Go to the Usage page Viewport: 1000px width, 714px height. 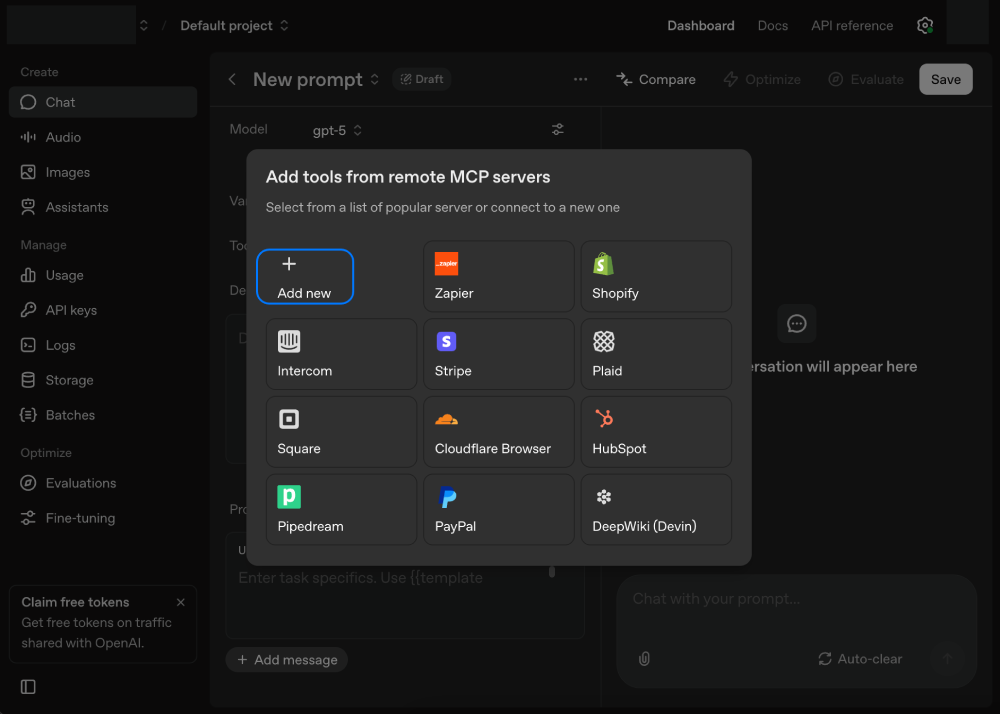coord(103,275)
